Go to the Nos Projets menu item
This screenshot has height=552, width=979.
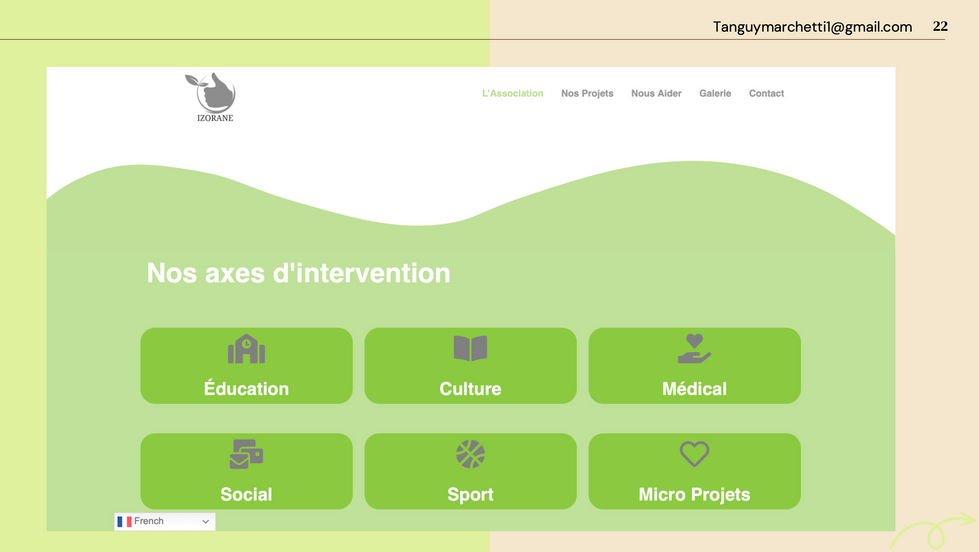tap(587, 93)
